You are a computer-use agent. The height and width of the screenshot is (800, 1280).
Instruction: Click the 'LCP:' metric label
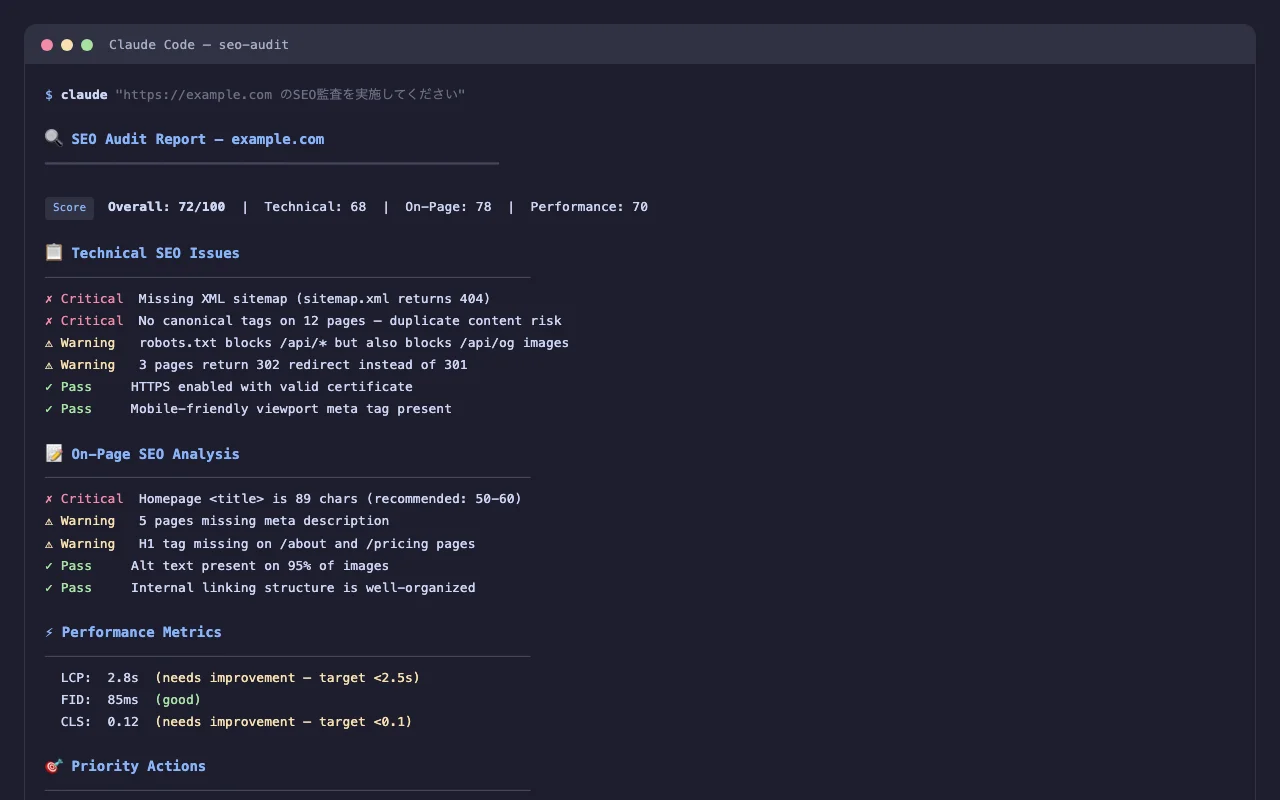point(76,678)
